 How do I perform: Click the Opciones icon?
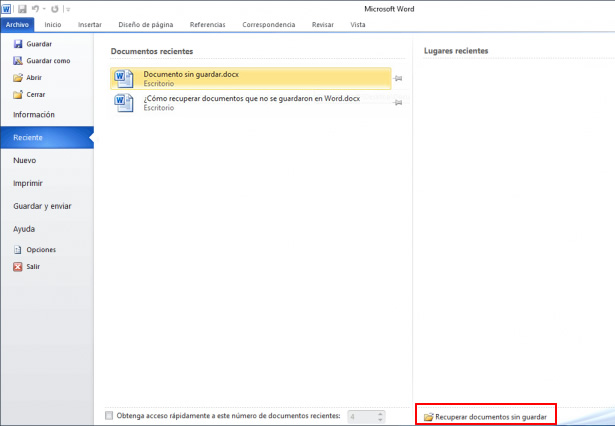[18, 249]
